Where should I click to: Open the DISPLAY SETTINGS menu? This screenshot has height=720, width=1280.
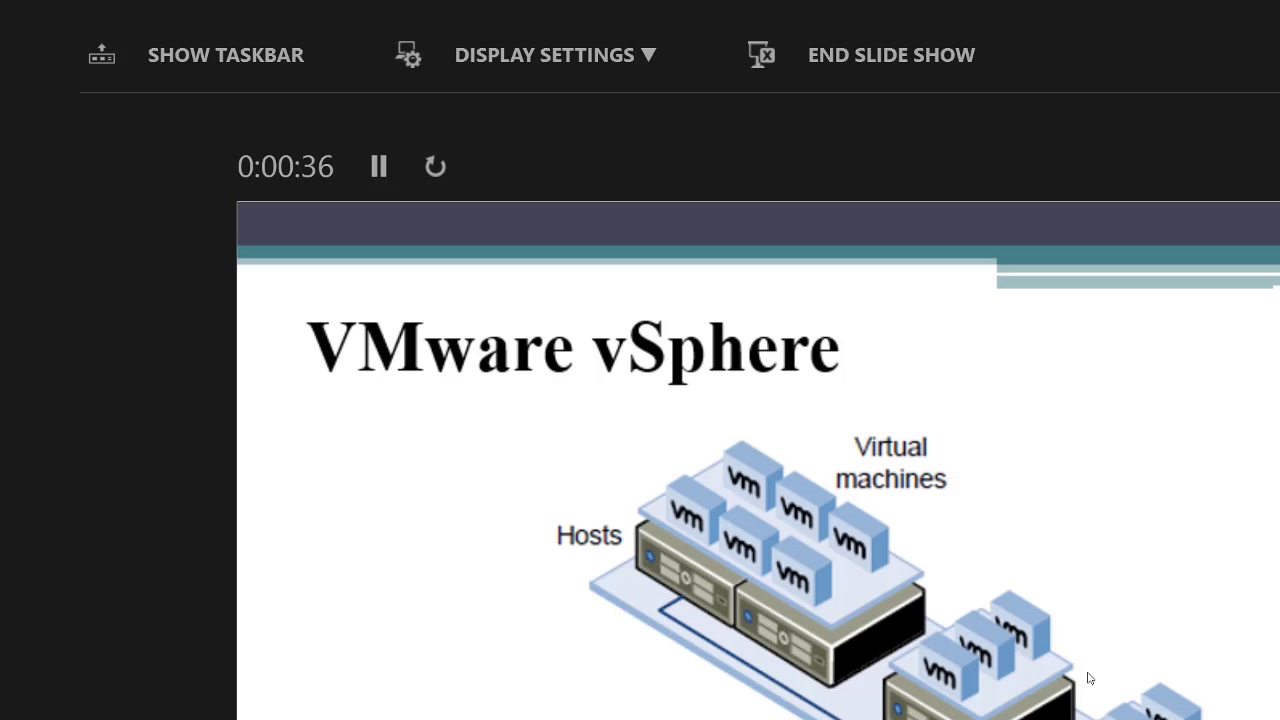click(x=544, y=55)
